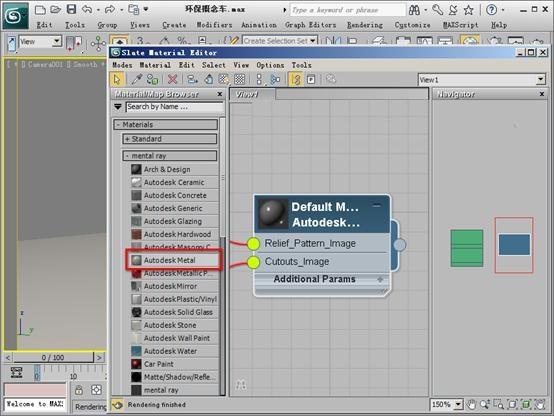The width and height of the screenshot is (554, 416).
Task: Undo the last scene operation
Action: [x=87, y=10]
